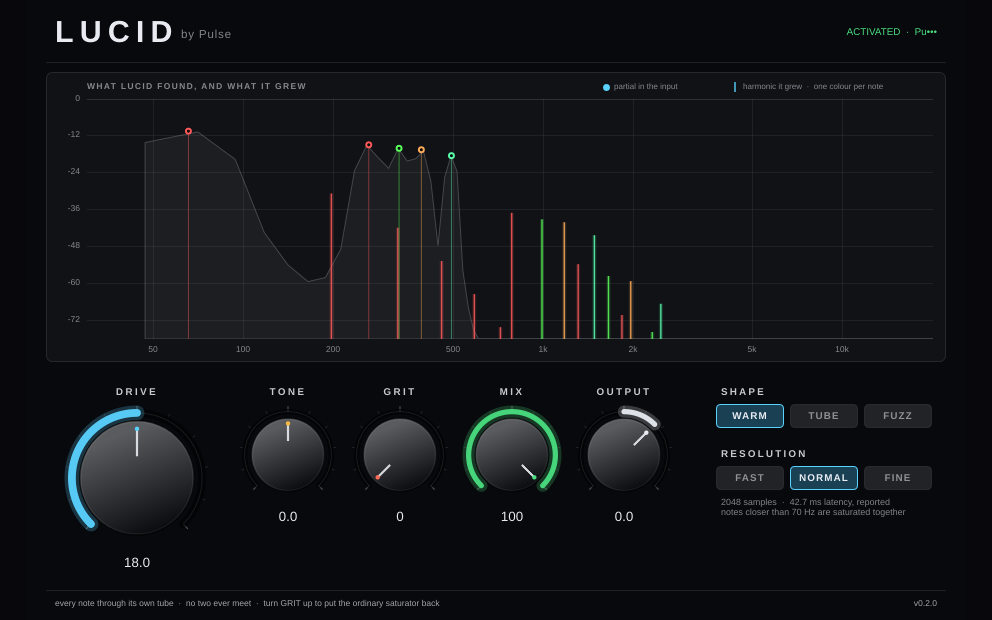
Task: Click the 1k frequency axis label
Action: [543, 349]
